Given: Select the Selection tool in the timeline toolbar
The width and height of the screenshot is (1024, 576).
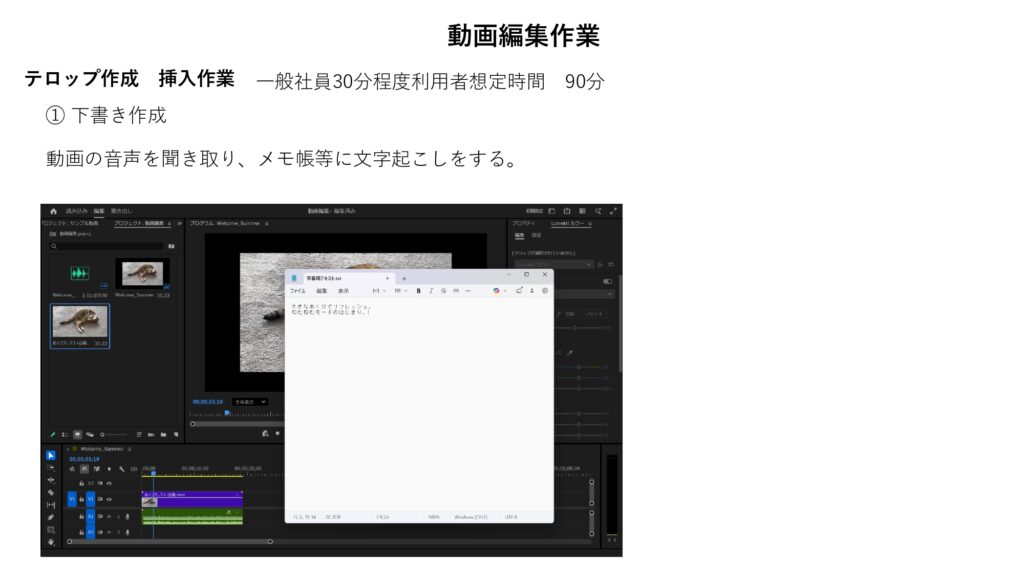Looking at the screenshot, I should [x=51, y=455].
